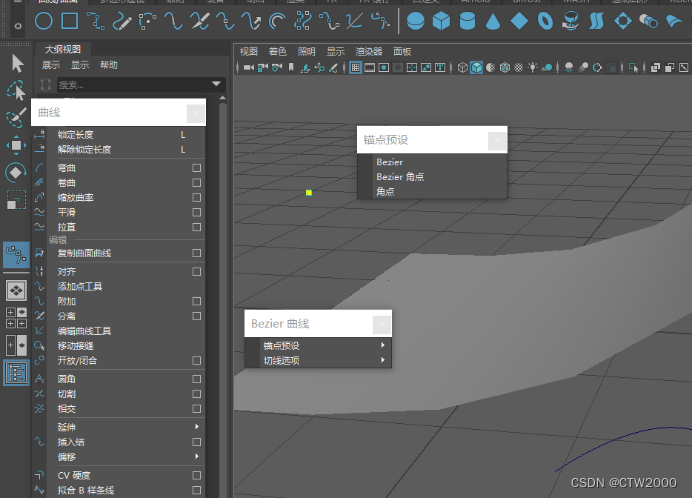Viewport: 693px width, 498px height.
Task: Open viewport bookmarks icon
Action: pyautogui.click(x=291, y=67)
